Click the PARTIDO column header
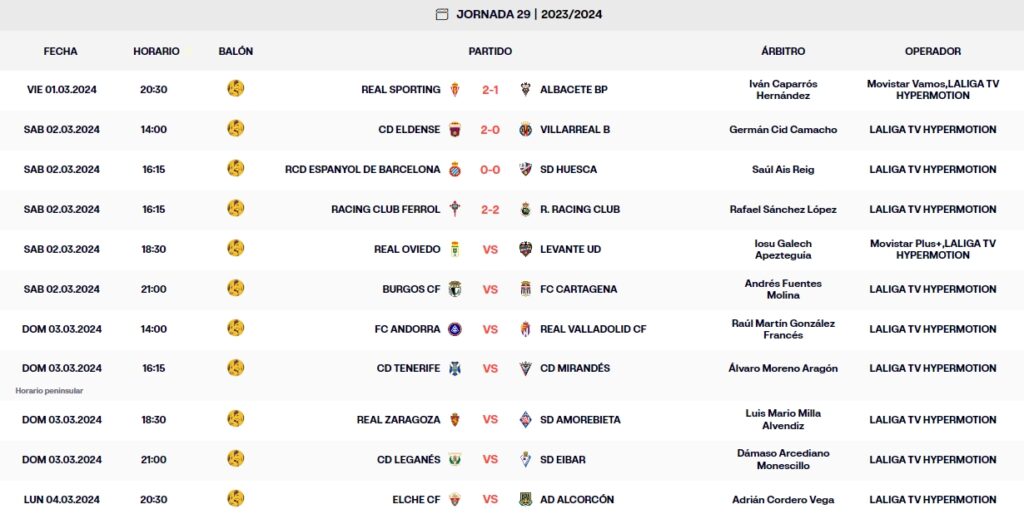The width and height of the screenshot is (1024, 529). 490,51
